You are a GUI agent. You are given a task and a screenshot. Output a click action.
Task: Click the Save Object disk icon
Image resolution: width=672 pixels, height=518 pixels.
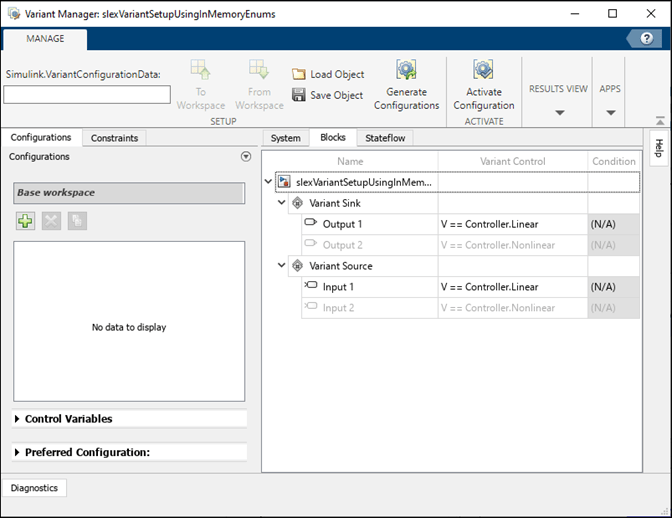coord(299,95)
